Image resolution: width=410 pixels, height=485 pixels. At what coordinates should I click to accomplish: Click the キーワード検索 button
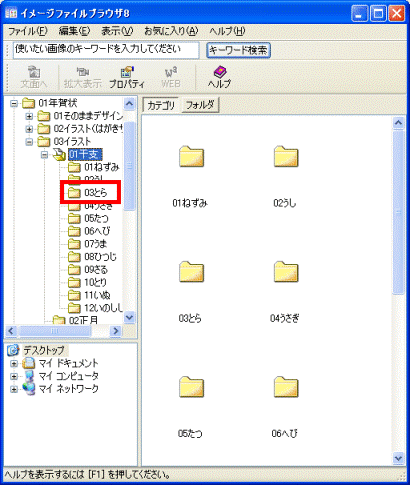(238, 50)
